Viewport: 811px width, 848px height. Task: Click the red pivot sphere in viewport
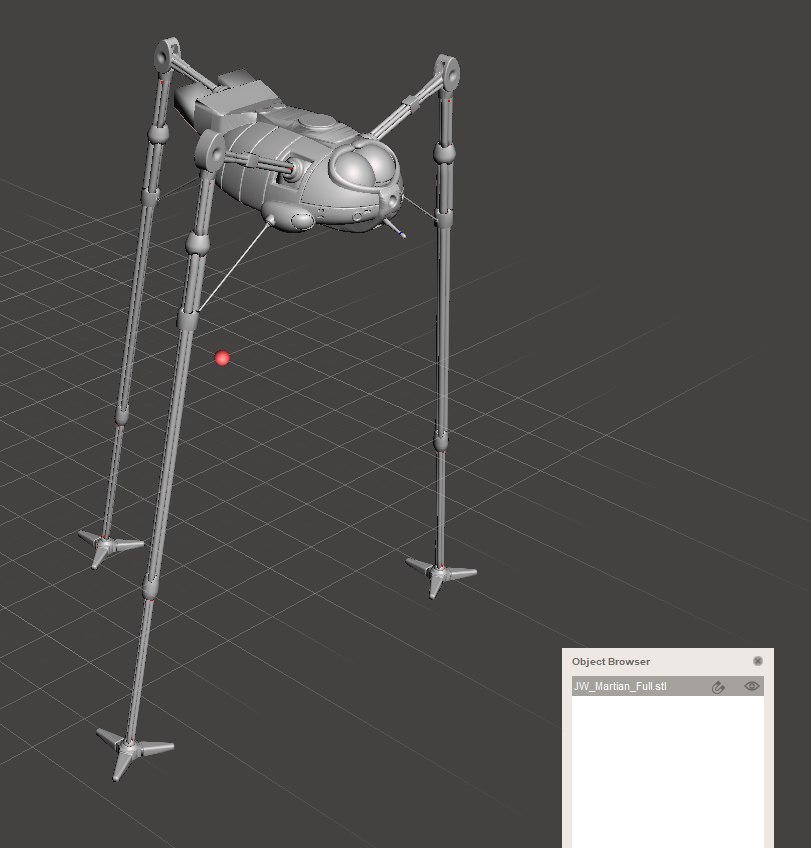pos(222,358)
